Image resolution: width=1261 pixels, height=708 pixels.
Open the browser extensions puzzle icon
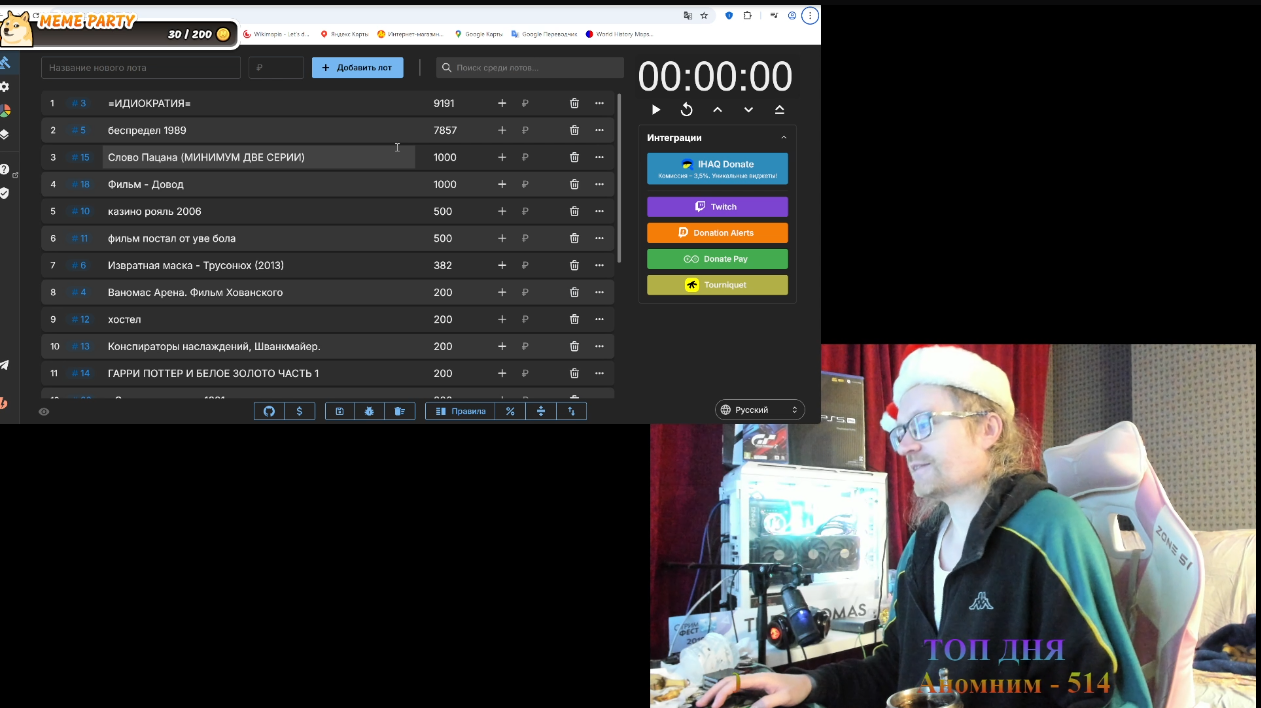[x=746, y=16]
